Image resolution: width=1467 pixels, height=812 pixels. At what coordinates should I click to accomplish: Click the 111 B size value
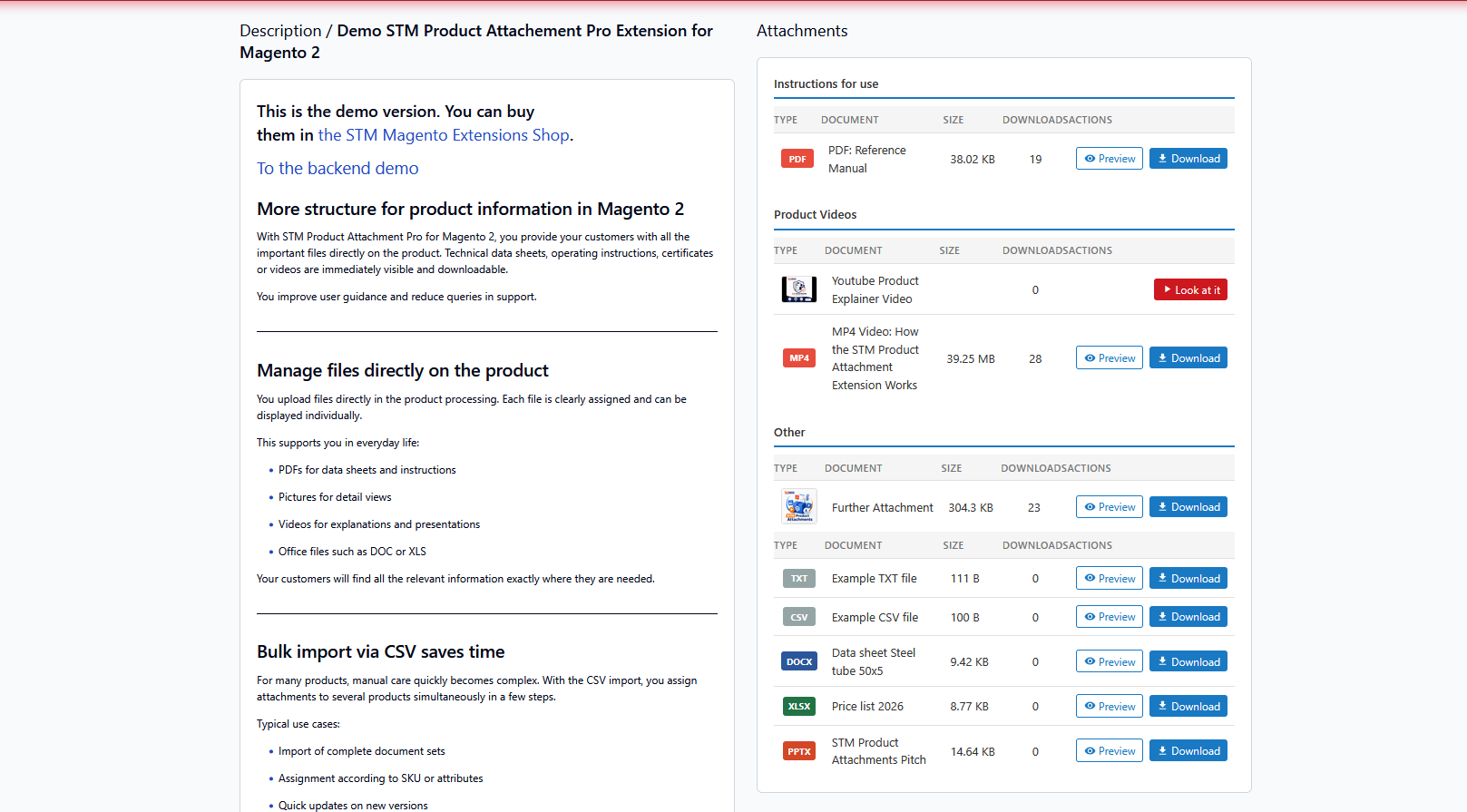pos(964,579)
